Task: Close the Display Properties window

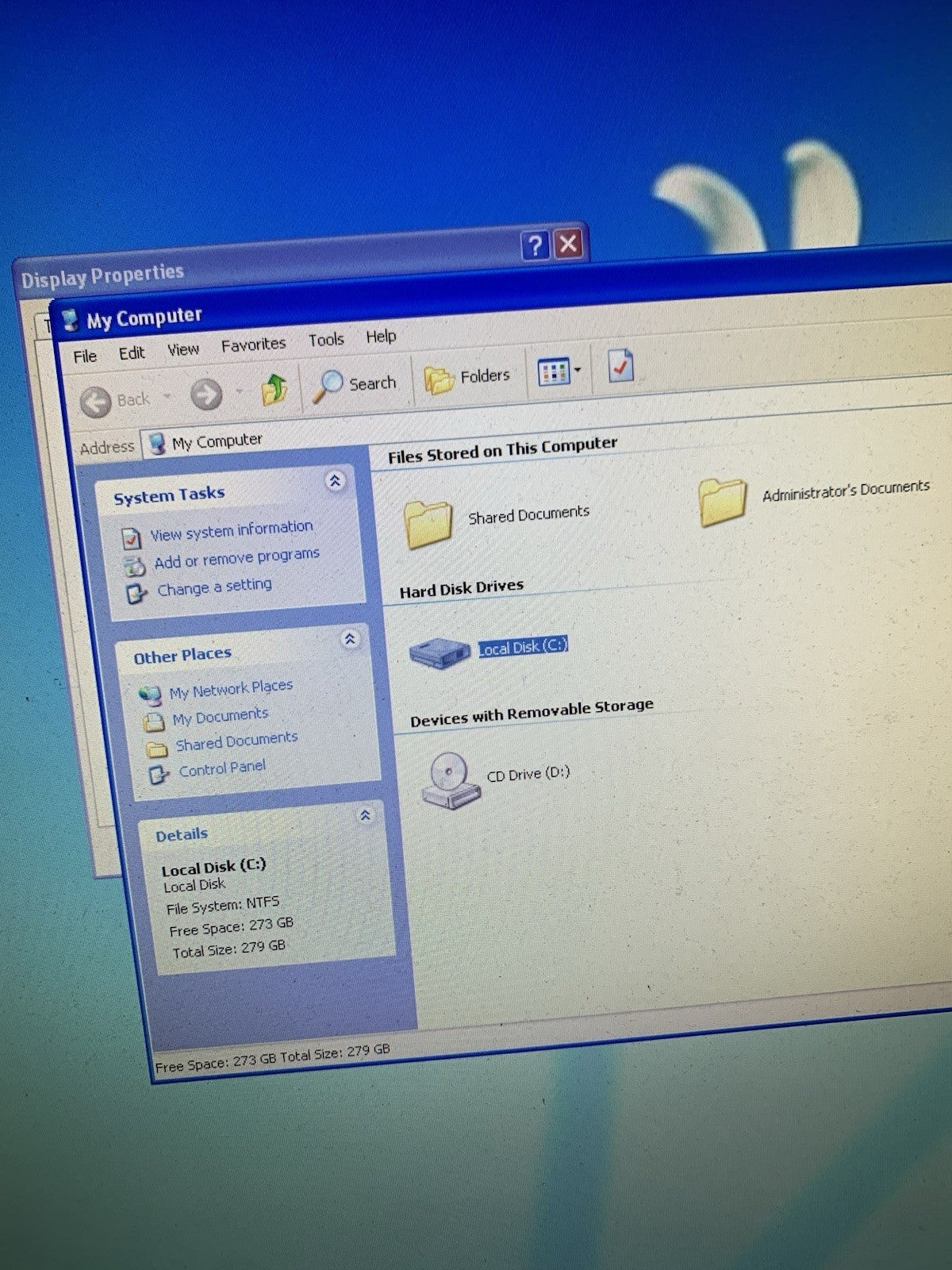Action: [x=568, y=243]
